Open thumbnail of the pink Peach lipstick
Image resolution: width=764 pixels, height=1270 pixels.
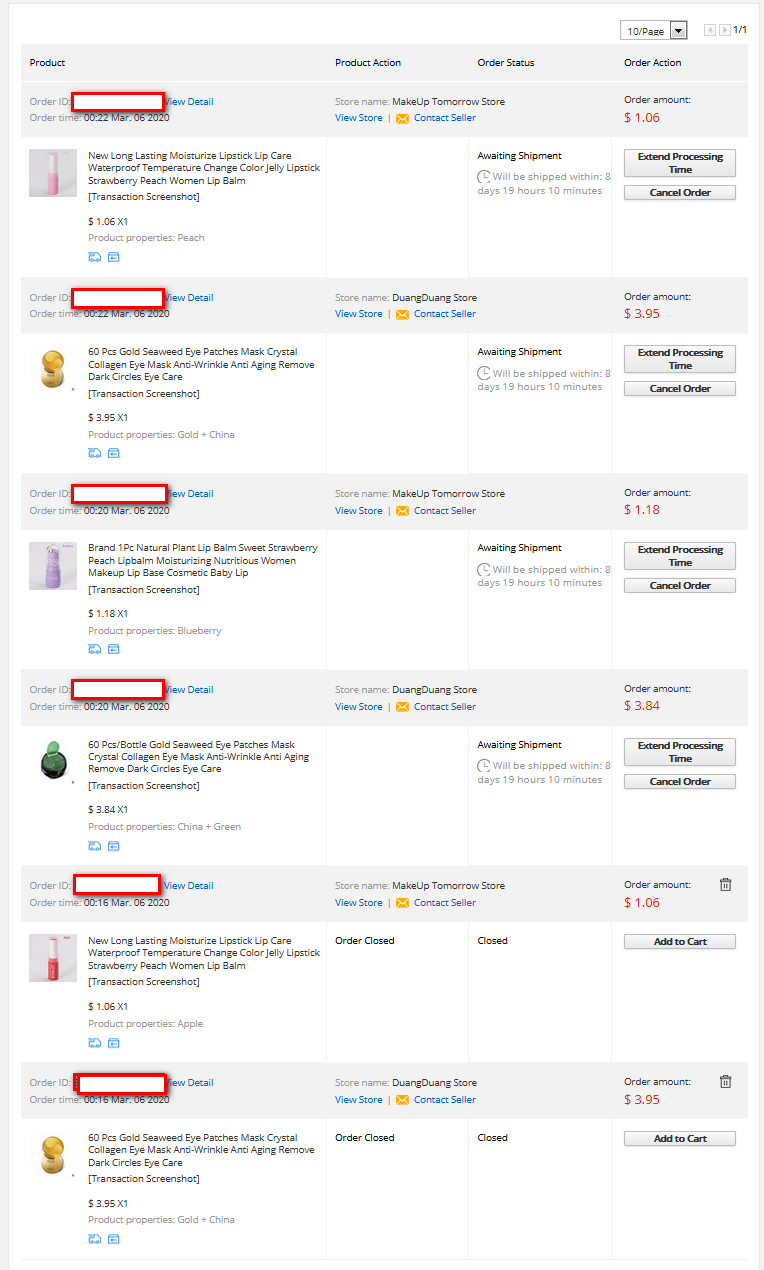click(x=53, y=173)
